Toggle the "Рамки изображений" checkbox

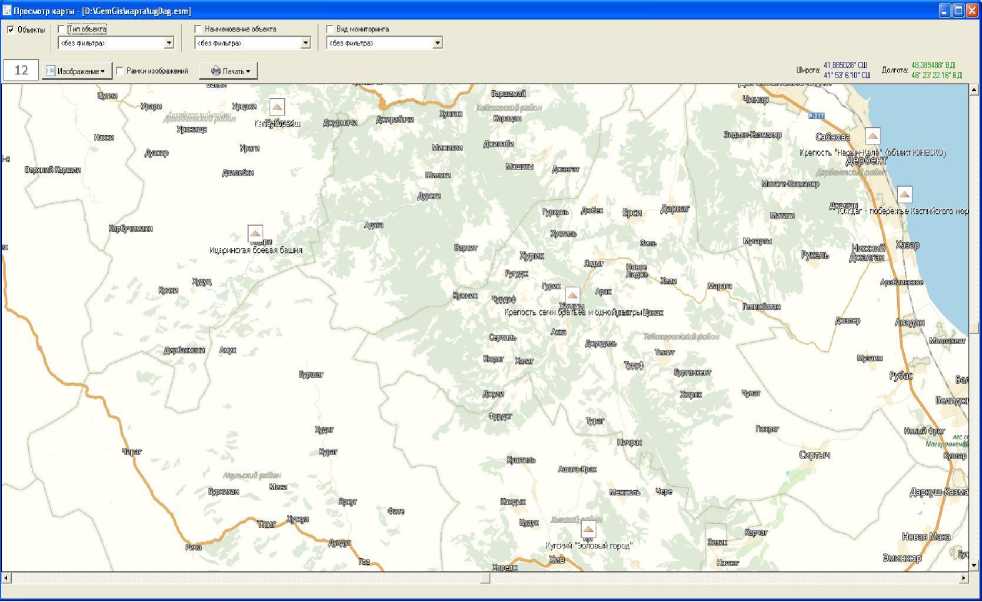point(120,71)
